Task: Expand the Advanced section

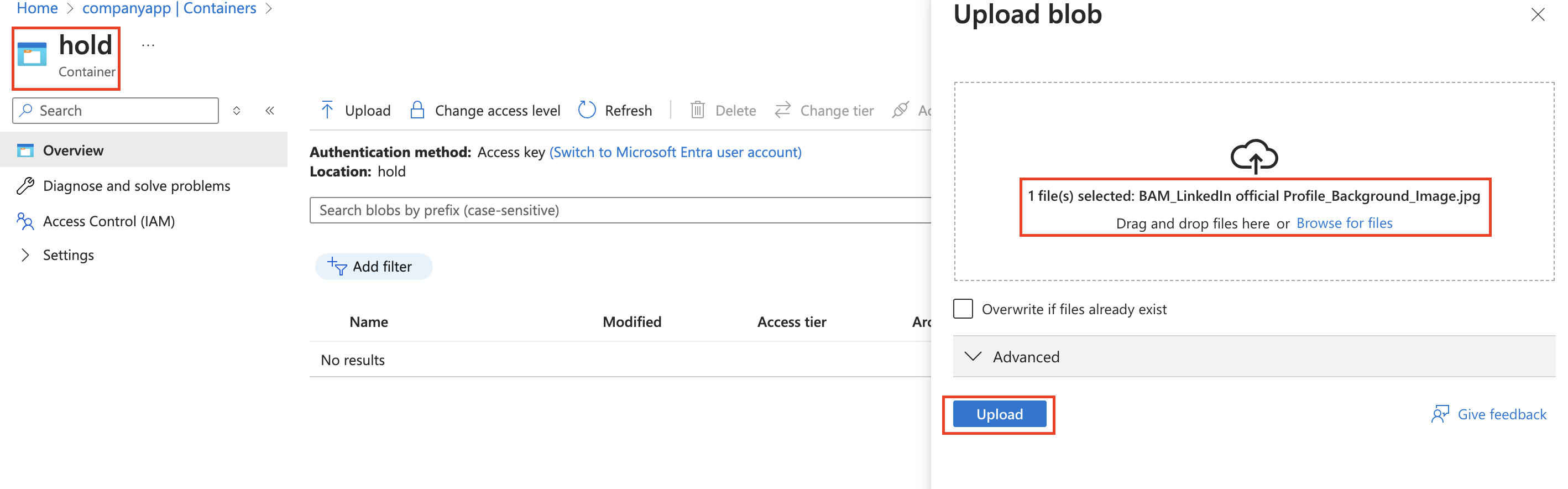Action: pyautogui.click(x=1254, y=357)
